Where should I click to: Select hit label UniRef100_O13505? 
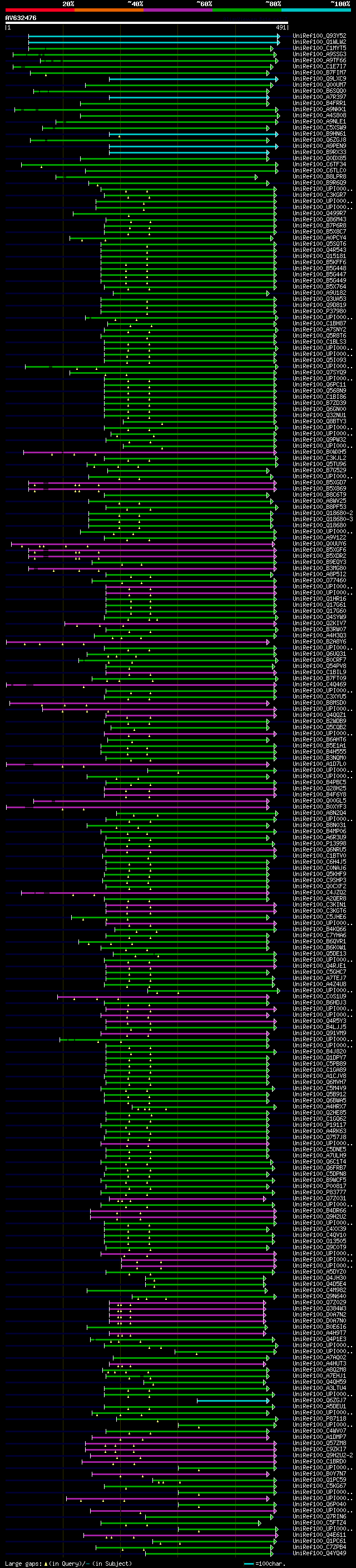point(319,1241)
